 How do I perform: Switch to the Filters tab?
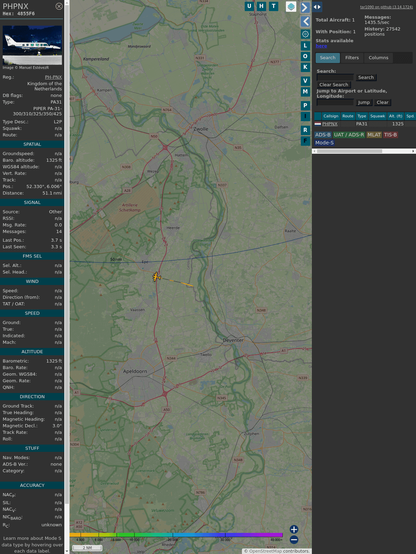[x=352, y=58]
